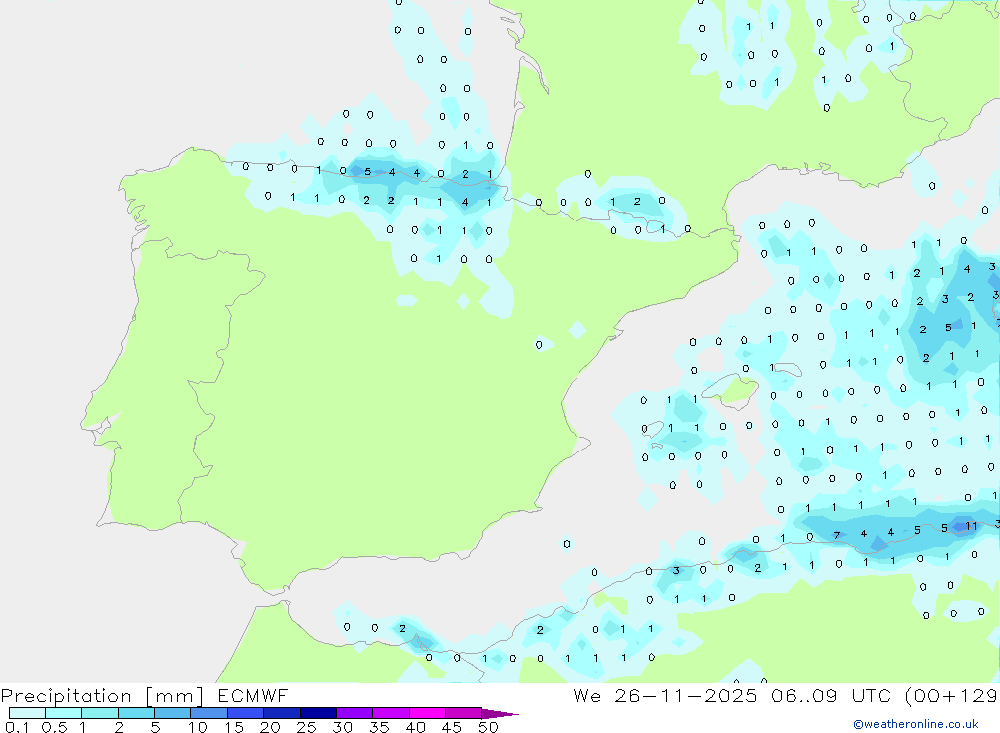Click the '7' precipitation value on map

(837, 535)
